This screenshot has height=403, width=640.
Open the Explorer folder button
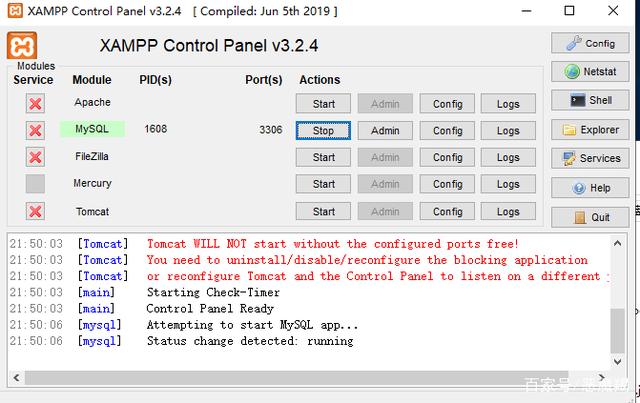[x=589, y=130]
